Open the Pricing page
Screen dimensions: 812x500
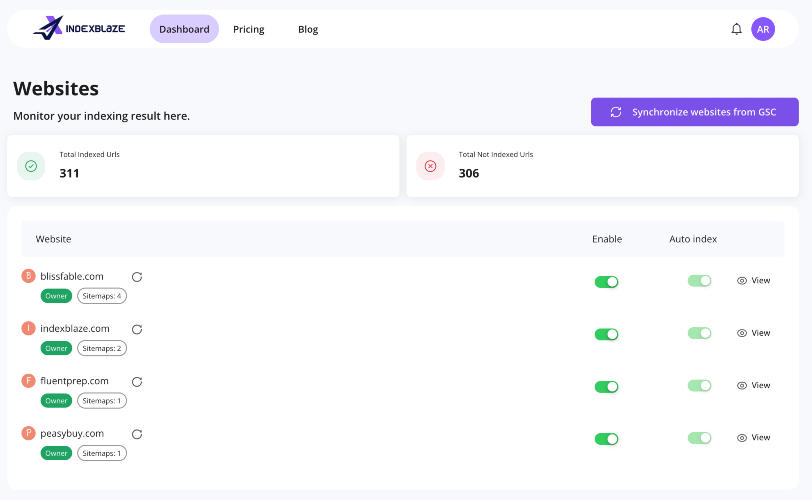249,29
